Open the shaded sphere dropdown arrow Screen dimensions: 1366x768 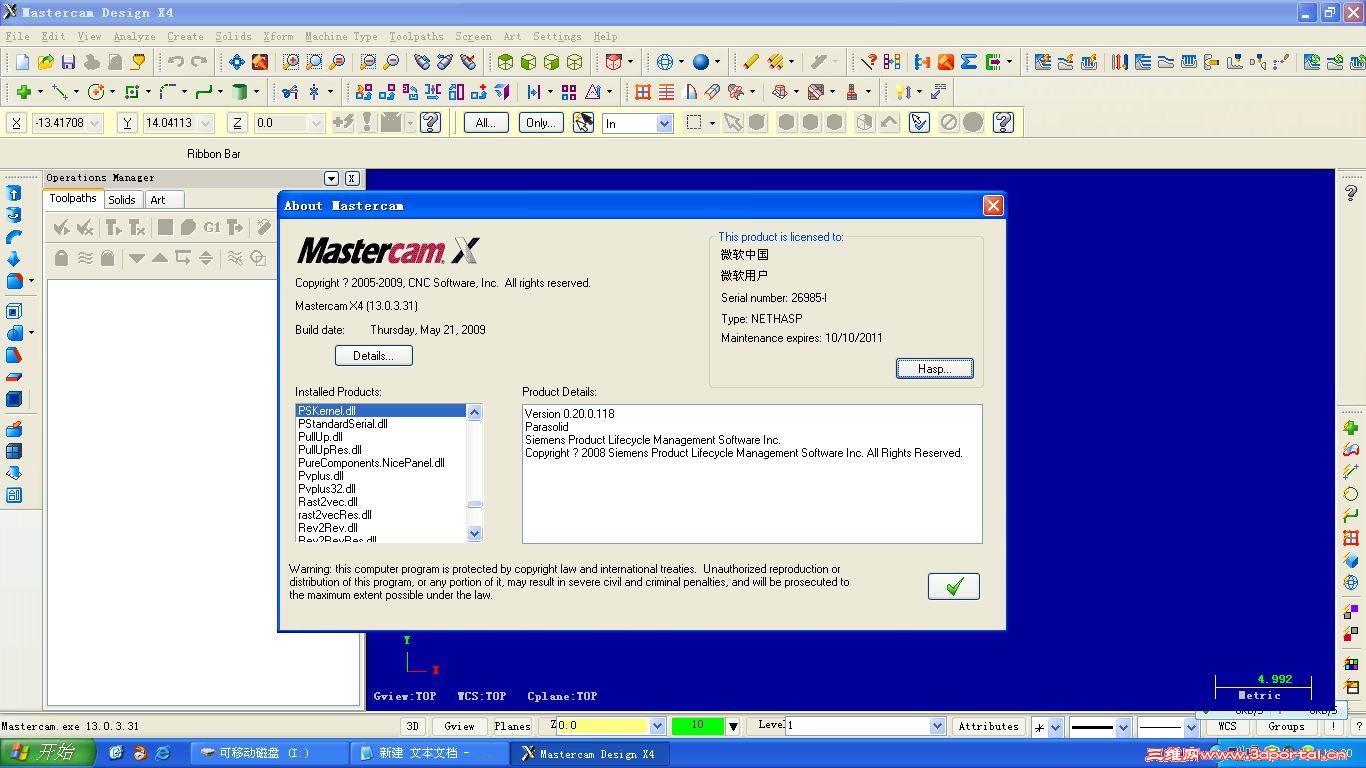pos(717,62)
